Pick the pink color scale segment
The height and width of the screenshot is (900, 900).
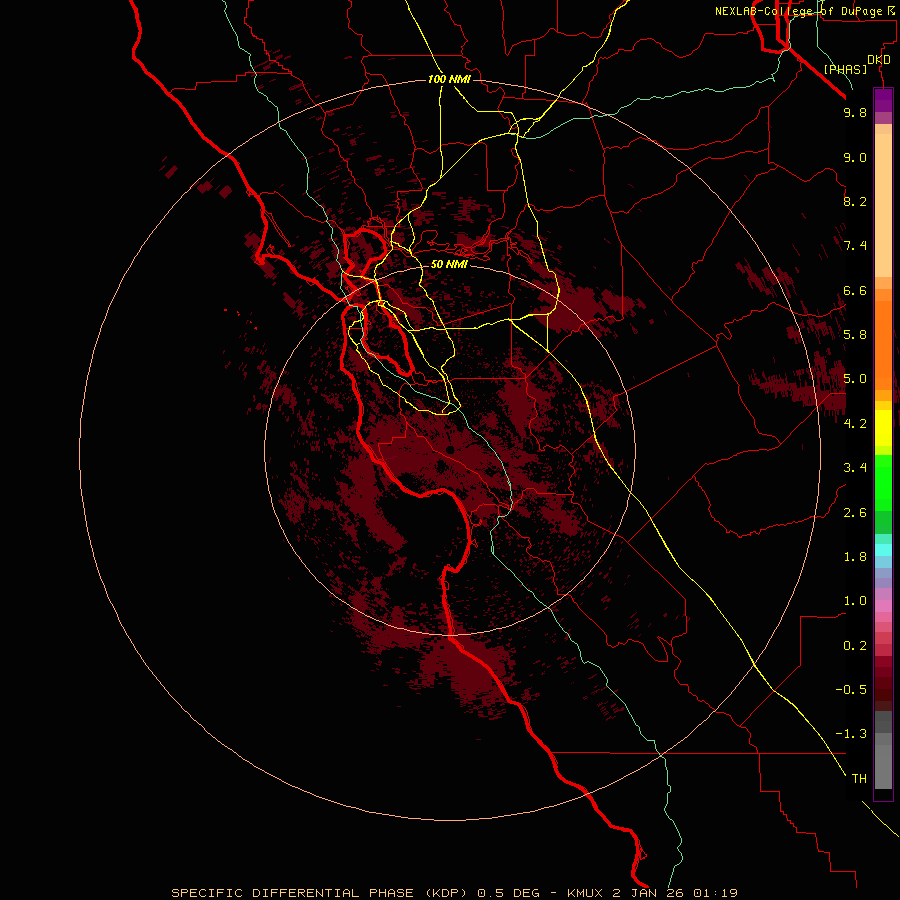(x=883, y=606)
